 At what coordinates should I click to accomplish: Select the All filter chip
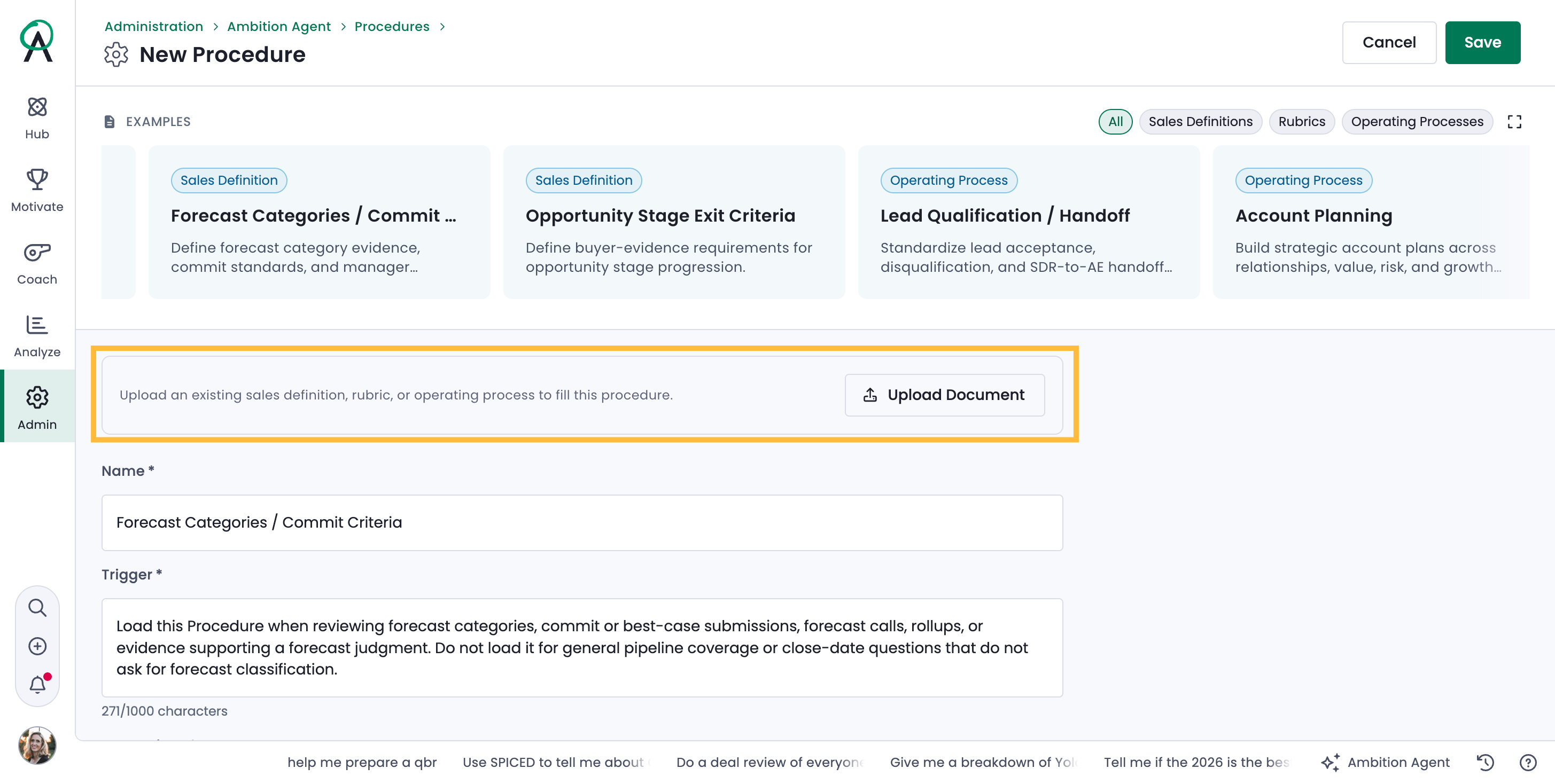1115,122
